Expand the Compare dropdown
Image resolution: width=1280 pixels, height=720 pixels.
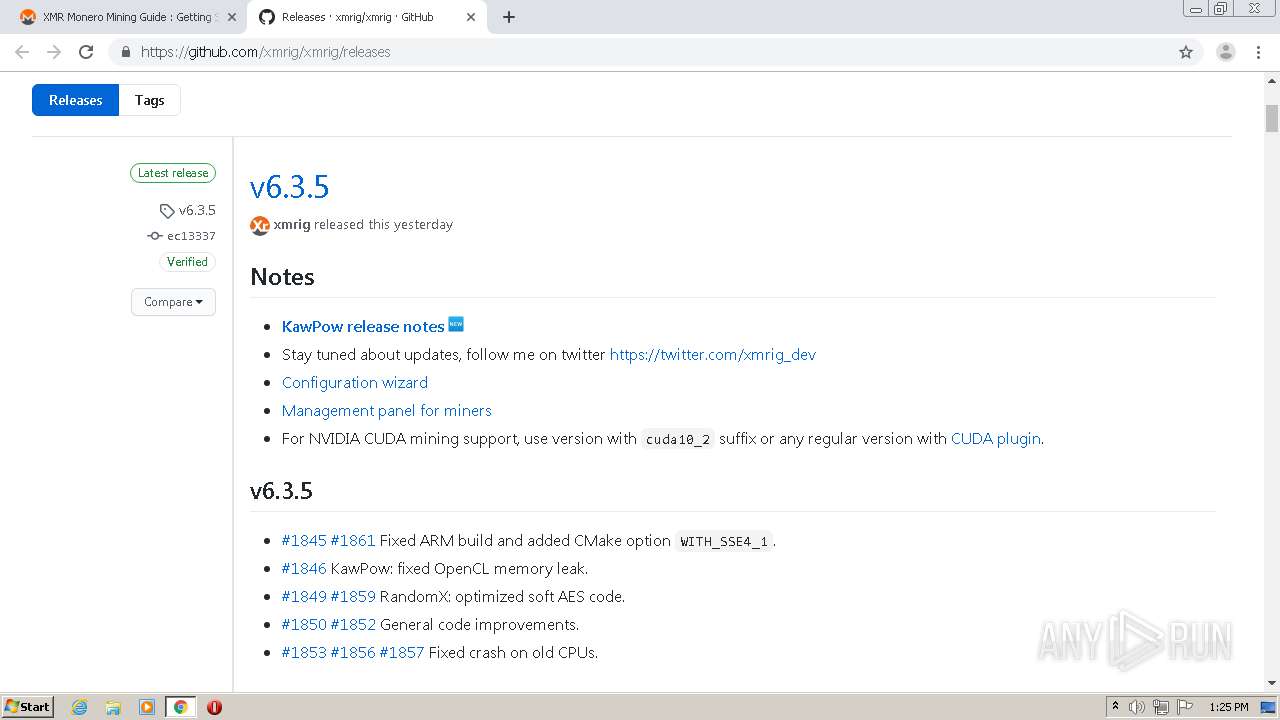pyautogui.click(x=173, y=302)
